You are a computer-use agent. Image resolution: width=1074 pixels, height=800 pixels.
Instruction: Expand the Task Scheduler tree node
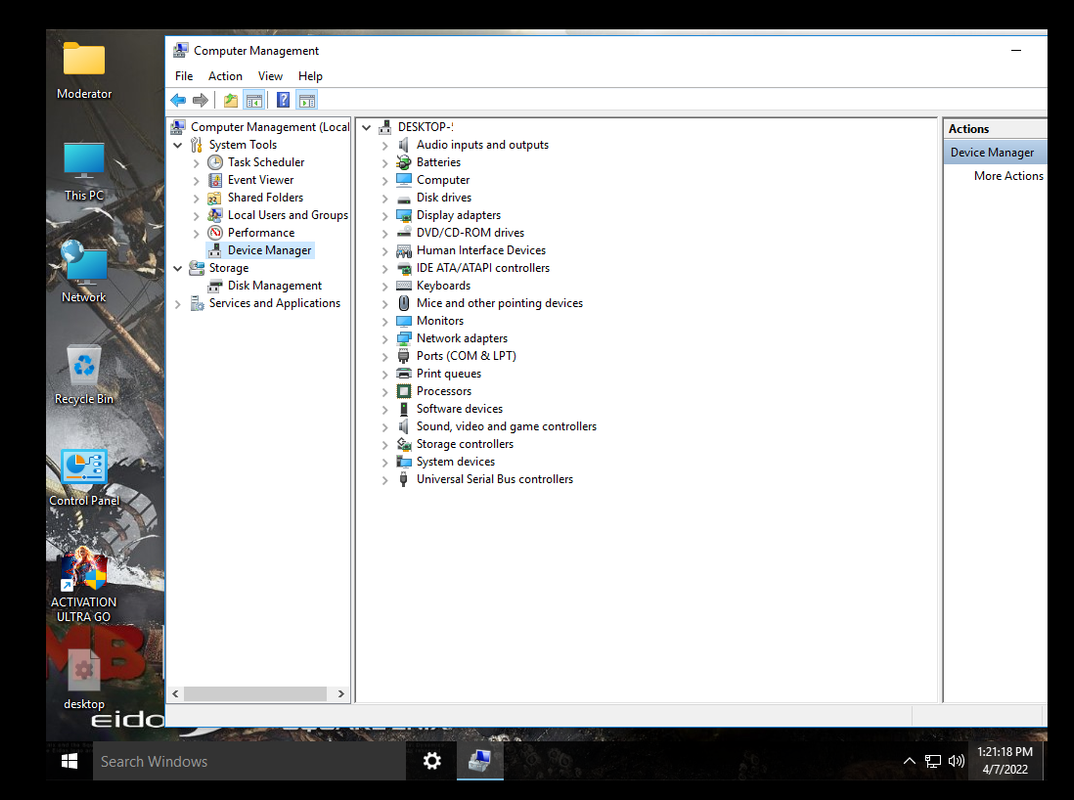[197, 163]
